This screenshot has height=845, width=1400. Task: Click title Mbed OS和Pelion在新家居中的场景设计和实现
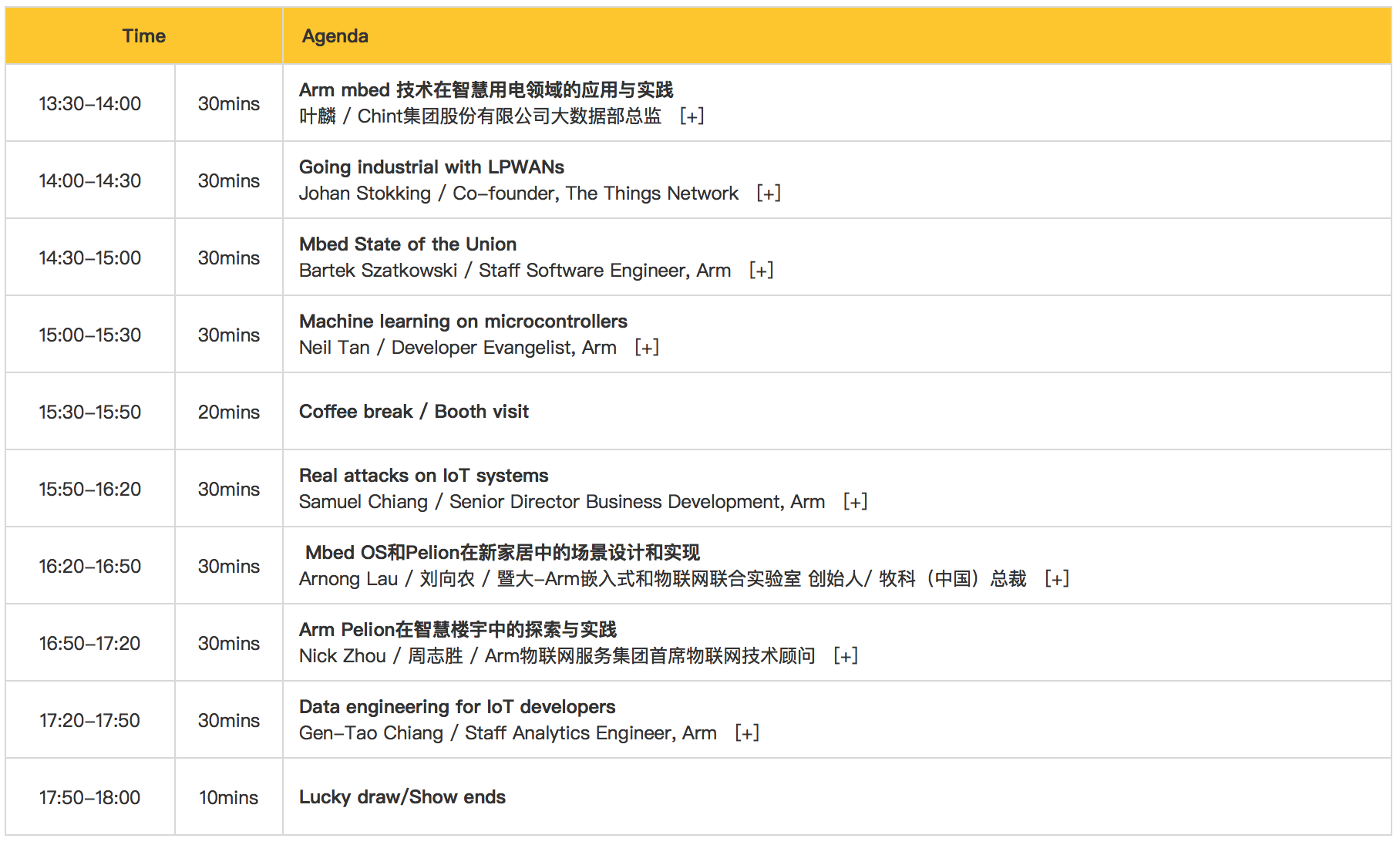(503, 553)
